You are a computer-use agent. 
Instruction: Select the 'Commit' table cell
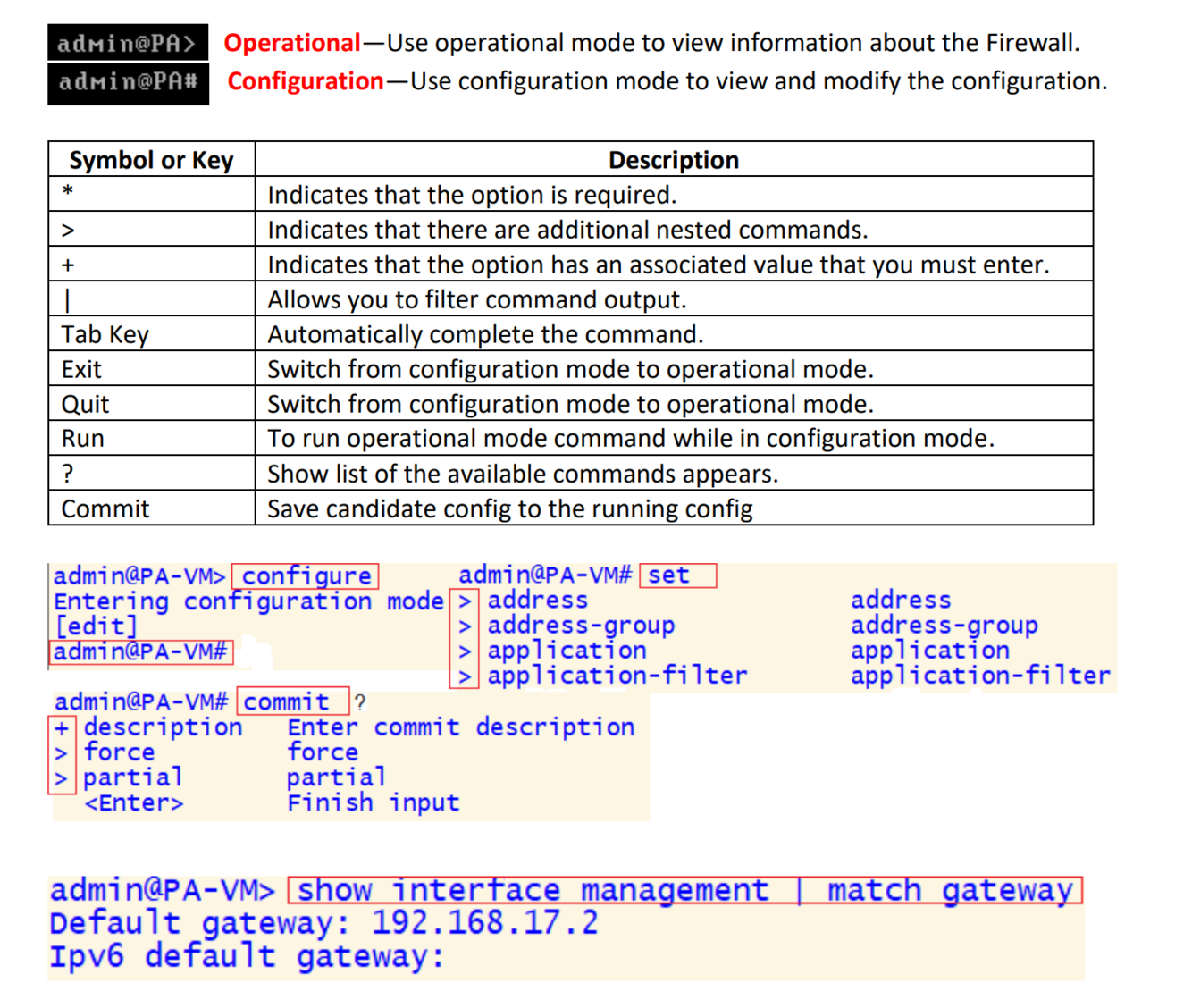coord(152,508)
